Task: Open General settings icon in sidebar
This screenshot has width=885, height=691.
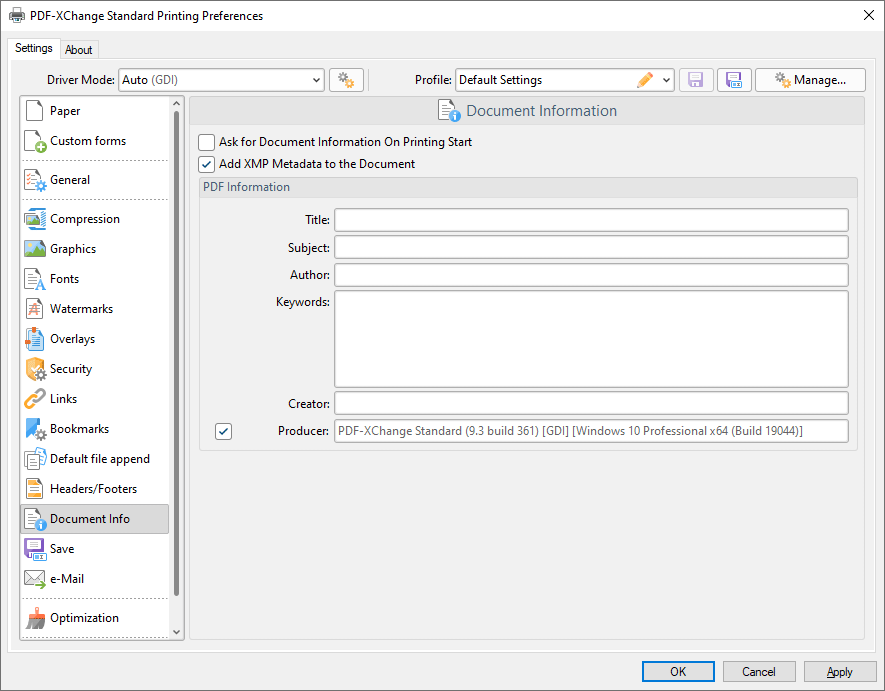Action: pos(35,180)
